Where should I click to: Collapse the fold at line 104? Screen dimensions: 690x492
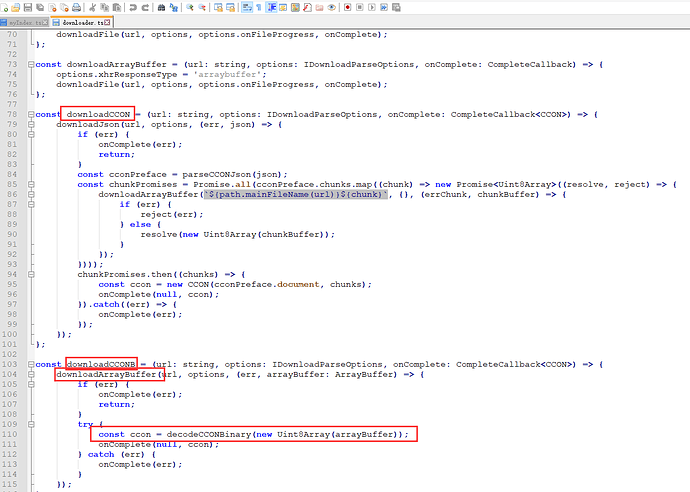tap(31, 375)
